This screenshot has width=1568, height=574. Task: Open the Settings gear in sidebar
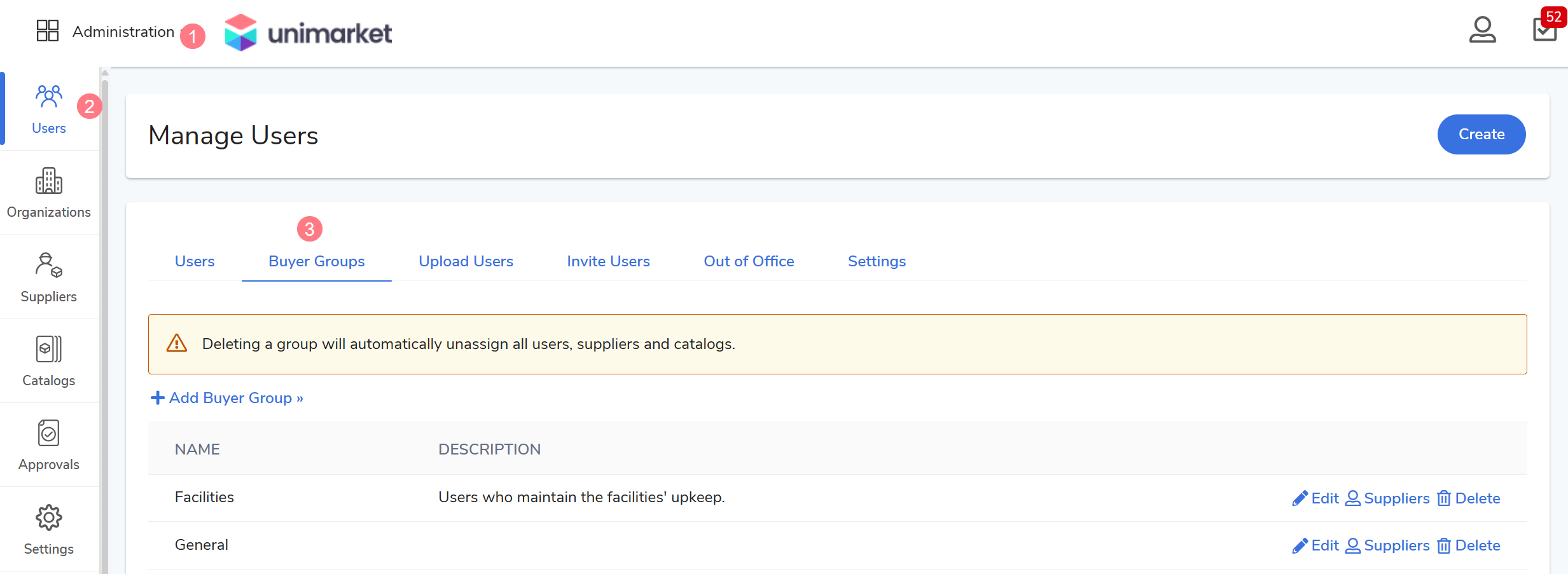point(48,530)
